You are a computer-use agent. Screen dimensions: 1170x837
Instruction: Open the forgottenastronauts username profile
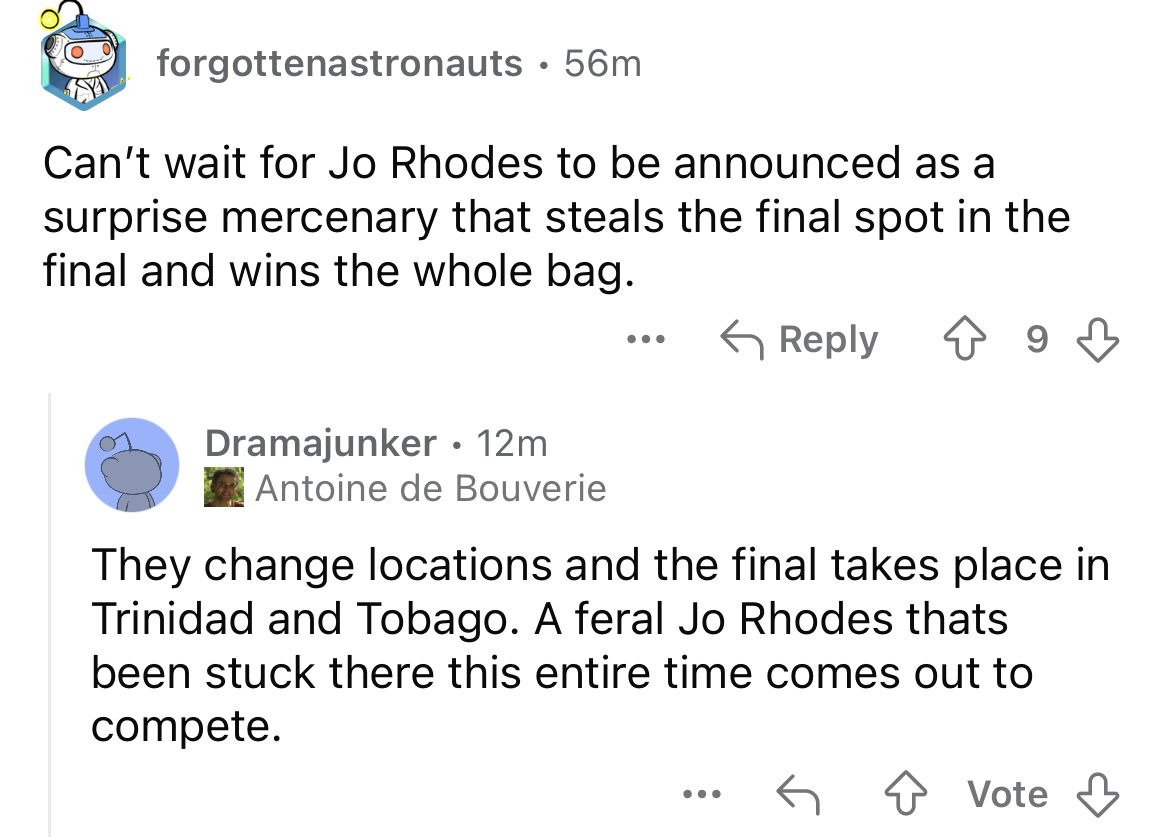point(339,63)
